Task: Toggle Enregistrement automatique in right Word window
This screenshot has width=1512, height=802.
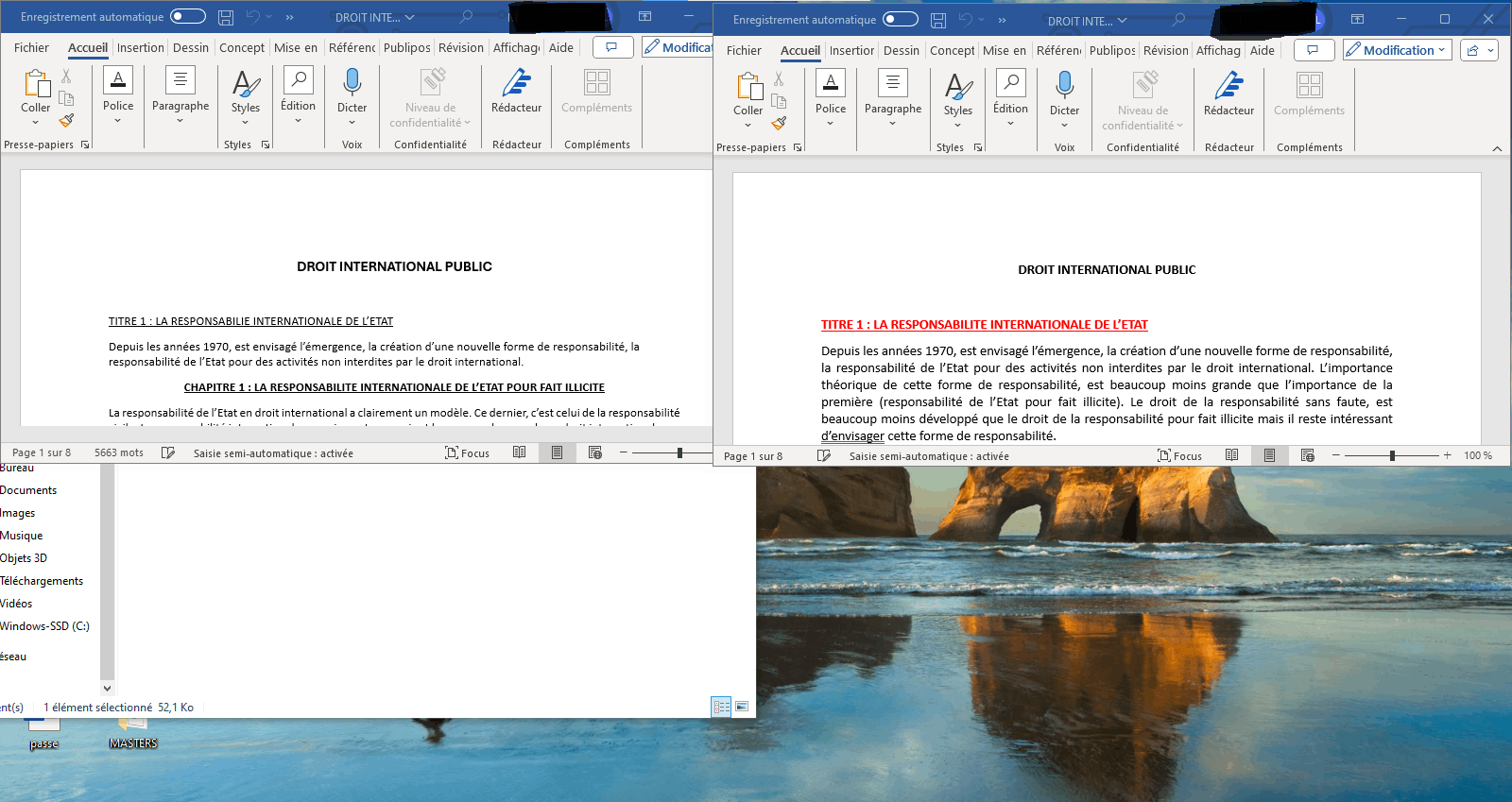Action: (901, 19)
